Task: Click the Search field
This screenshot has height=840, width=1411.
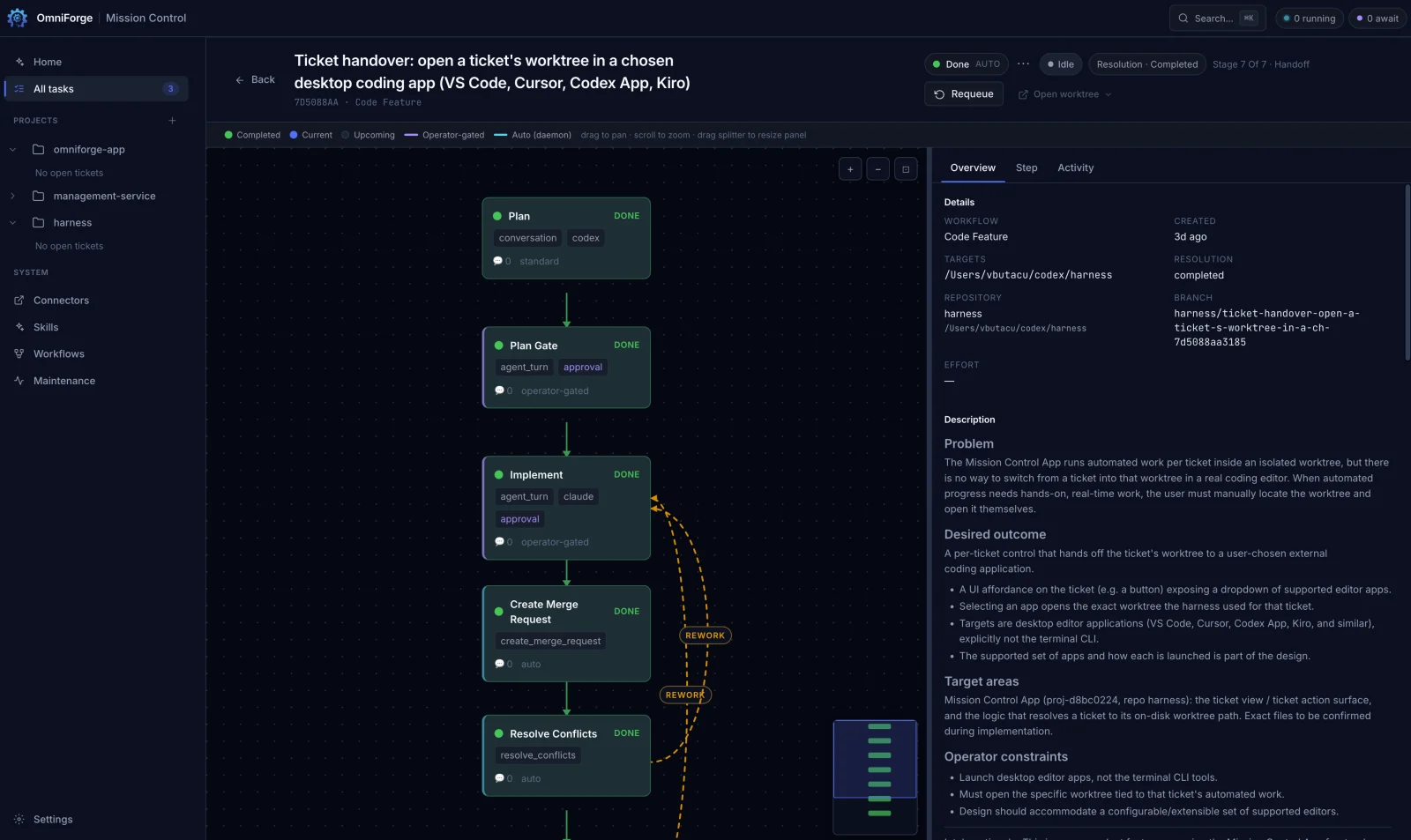Action: click(x=1217, y=18)
